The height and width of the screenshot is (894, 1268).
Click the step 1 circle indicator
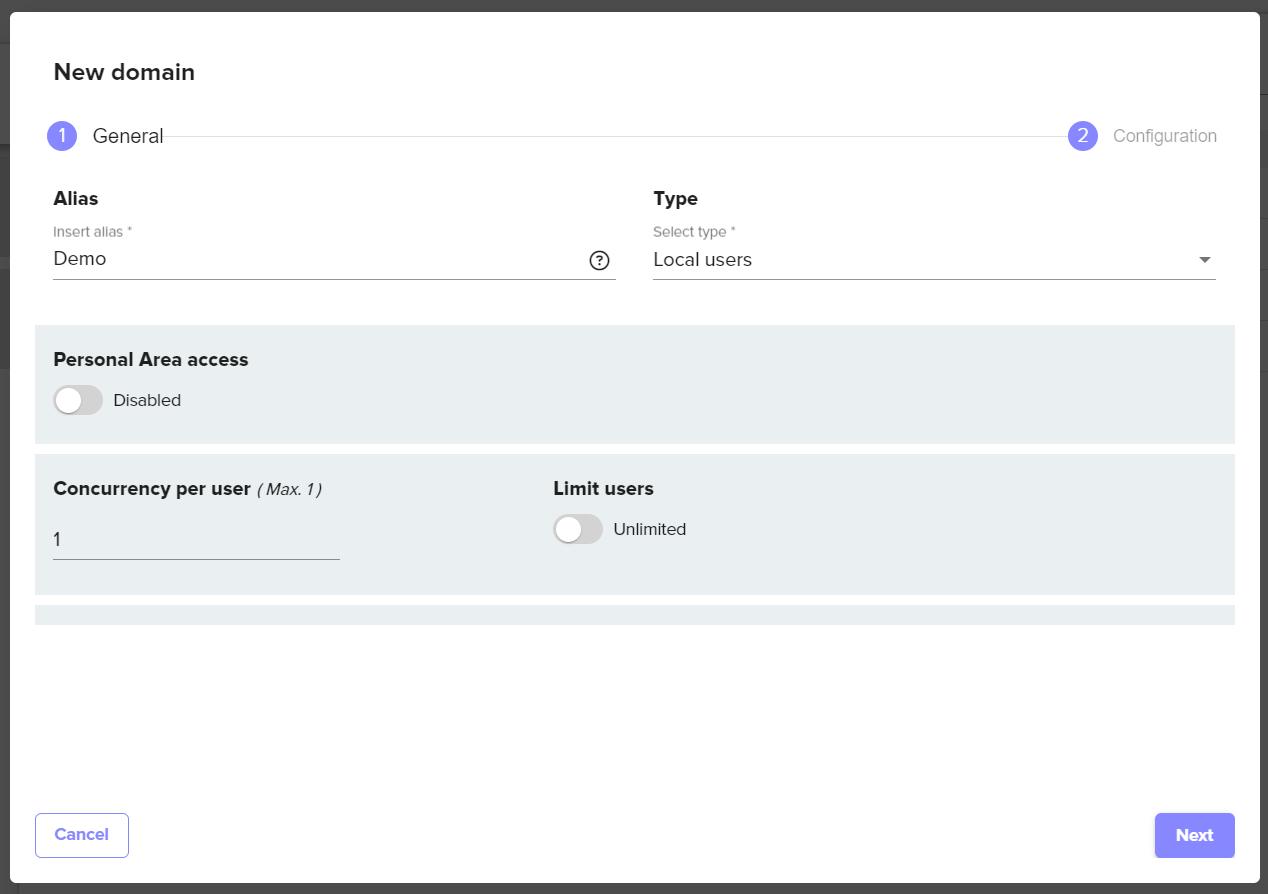(62, 136)
